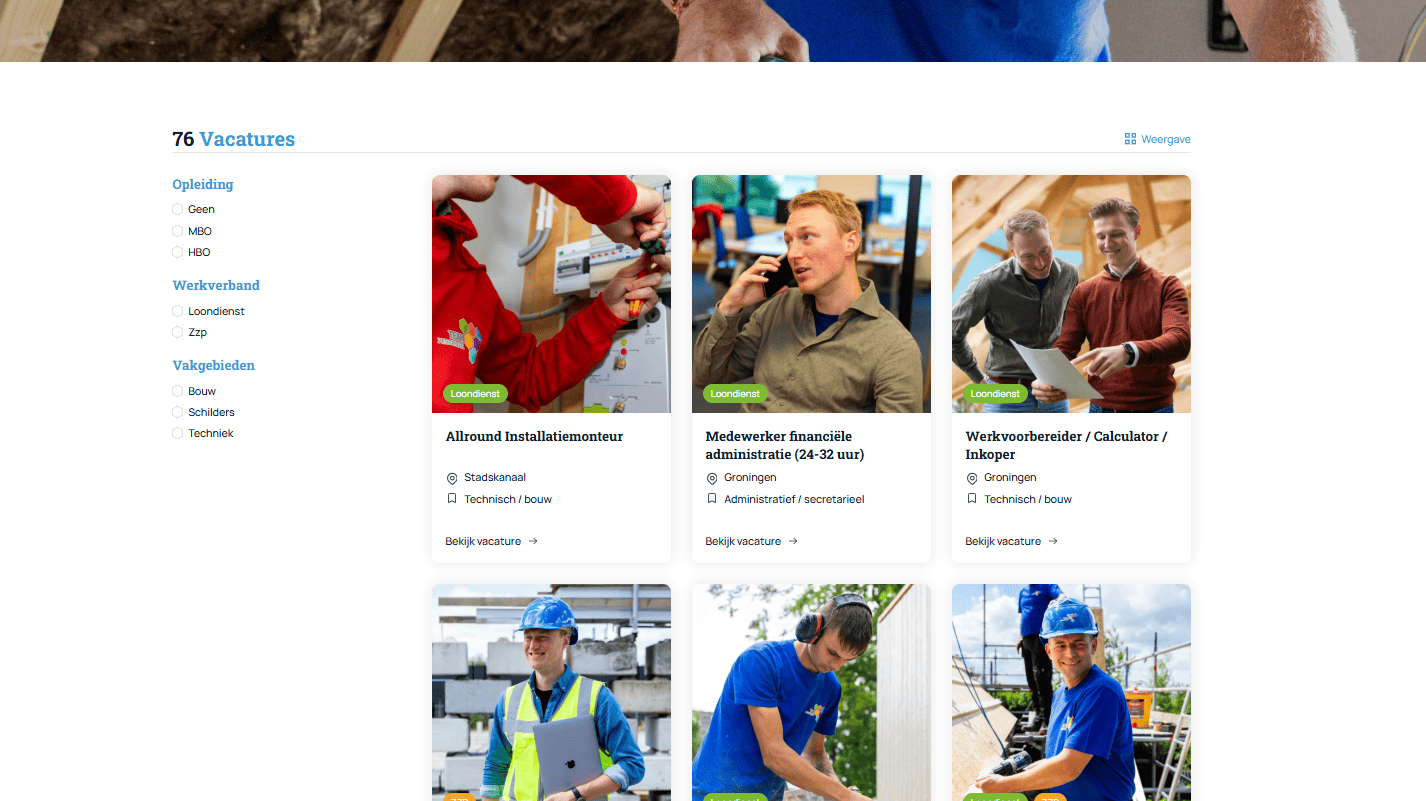Enable the Techniek field filter
Screen dimensions: 1426x801
[178, 433]
